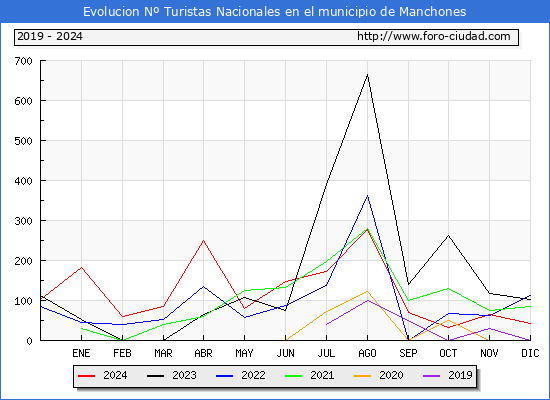Click the black 2023 line point at OCT
The height and width of the screenshot is (400, 550).
[x=448, y=235]
